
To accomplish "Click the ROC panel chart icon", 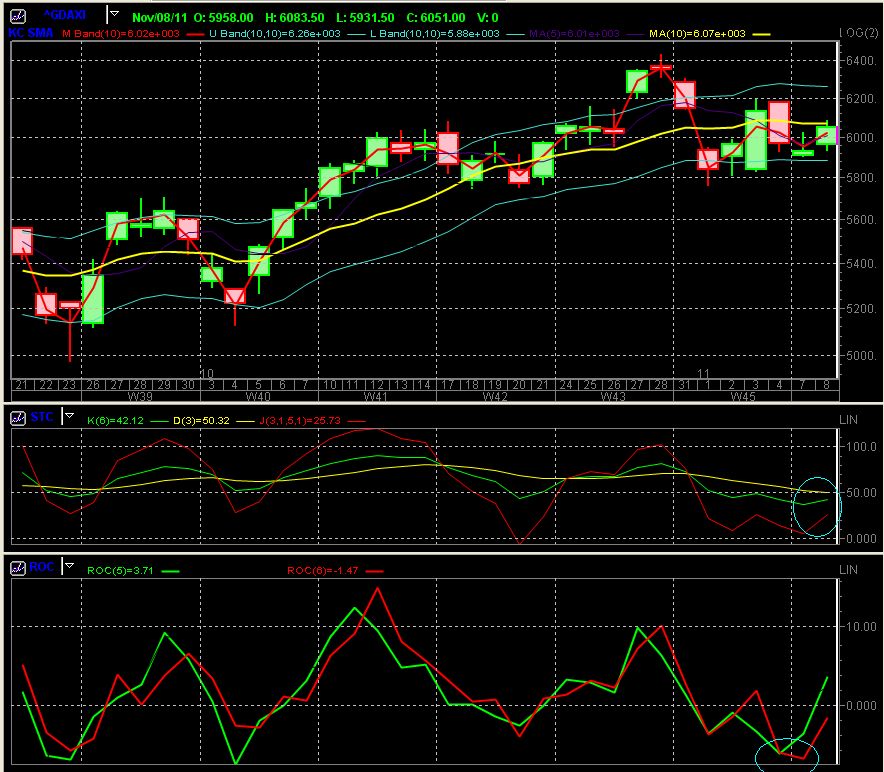I will click(18, 567).
